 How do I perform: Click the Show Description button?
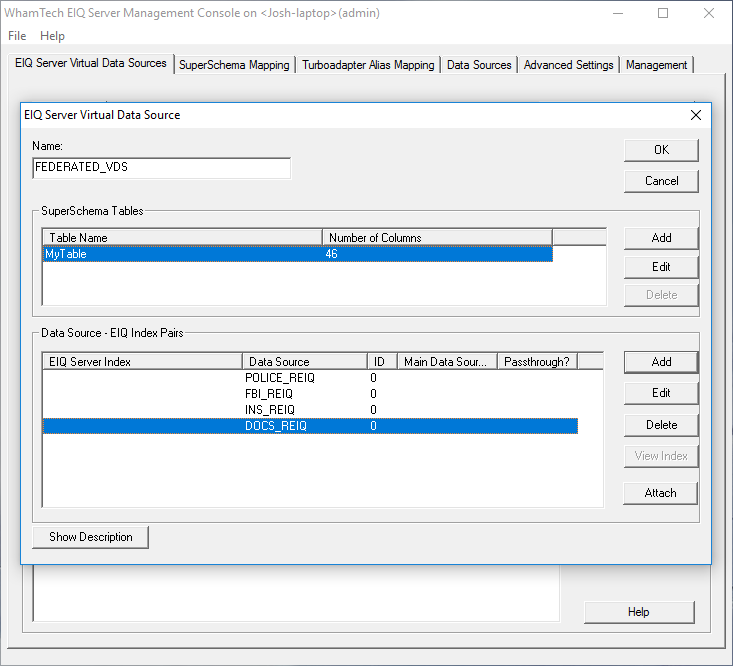(91, 537)
